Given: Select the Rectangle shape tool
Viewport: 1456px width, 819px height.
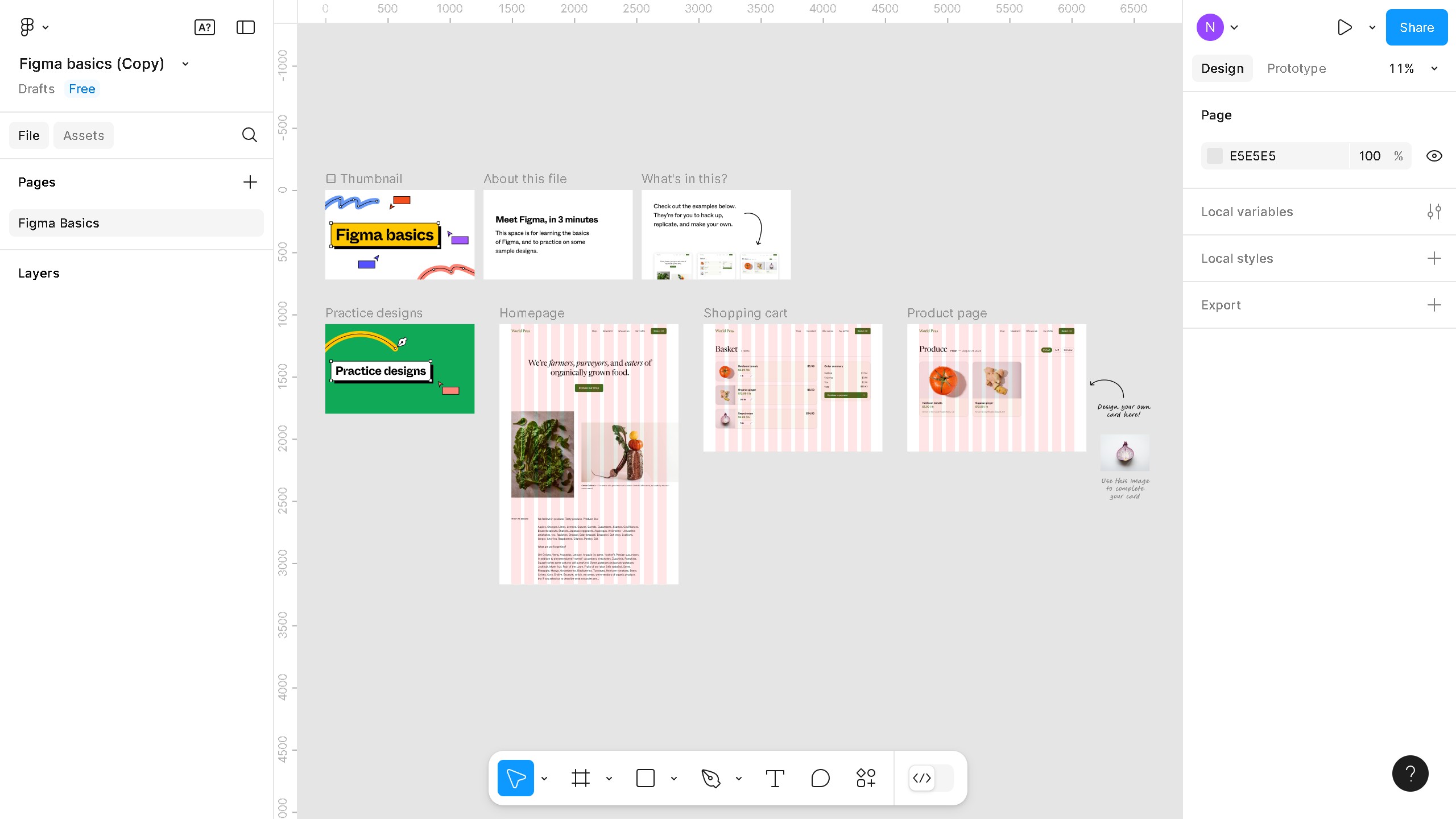Looking at the screenshot, I should tap(645, 778).
